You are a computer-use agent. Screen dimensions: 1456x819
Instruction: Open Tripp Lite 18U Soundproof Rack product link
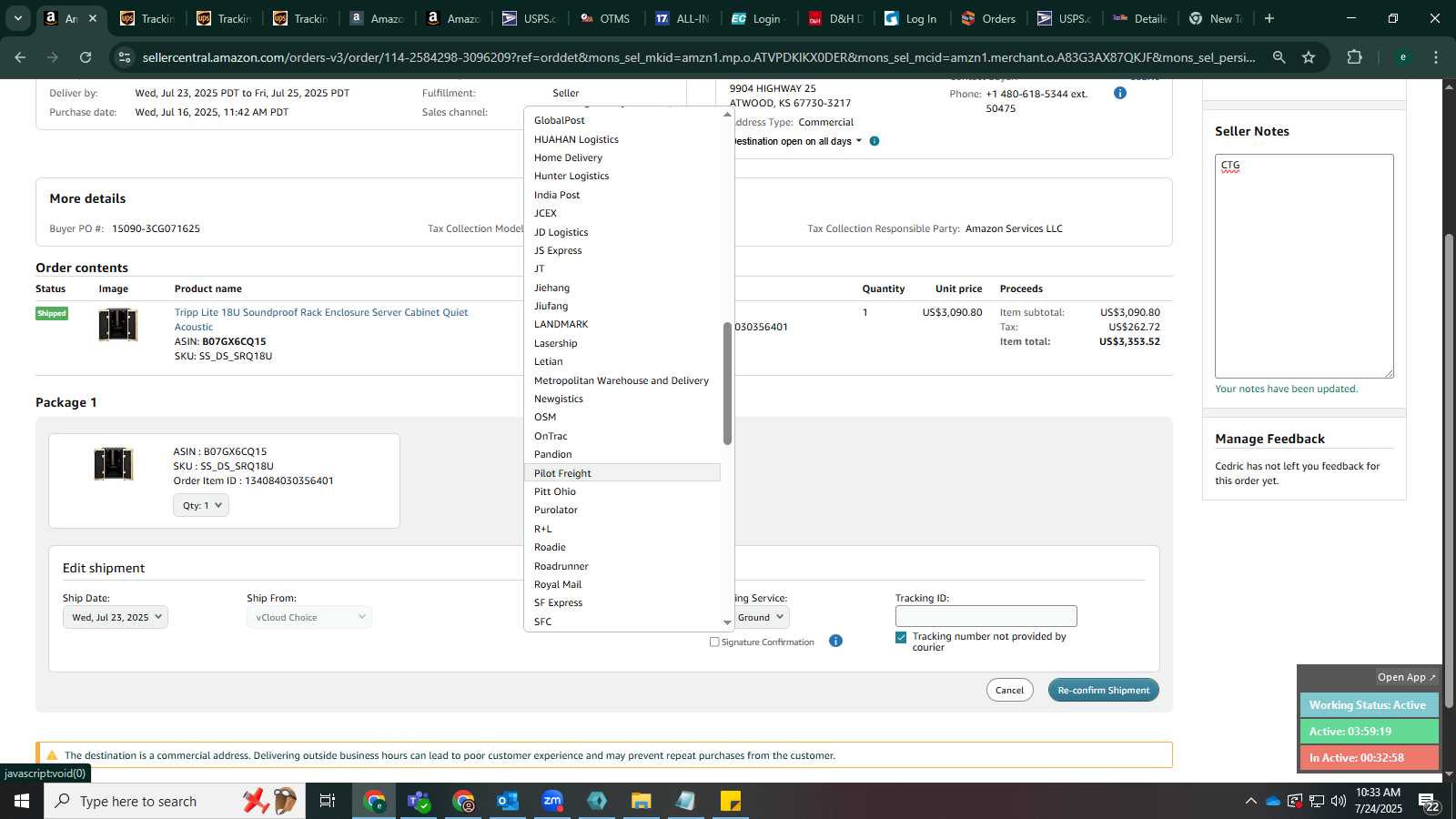pyautogui.click(x=321, y=319)
